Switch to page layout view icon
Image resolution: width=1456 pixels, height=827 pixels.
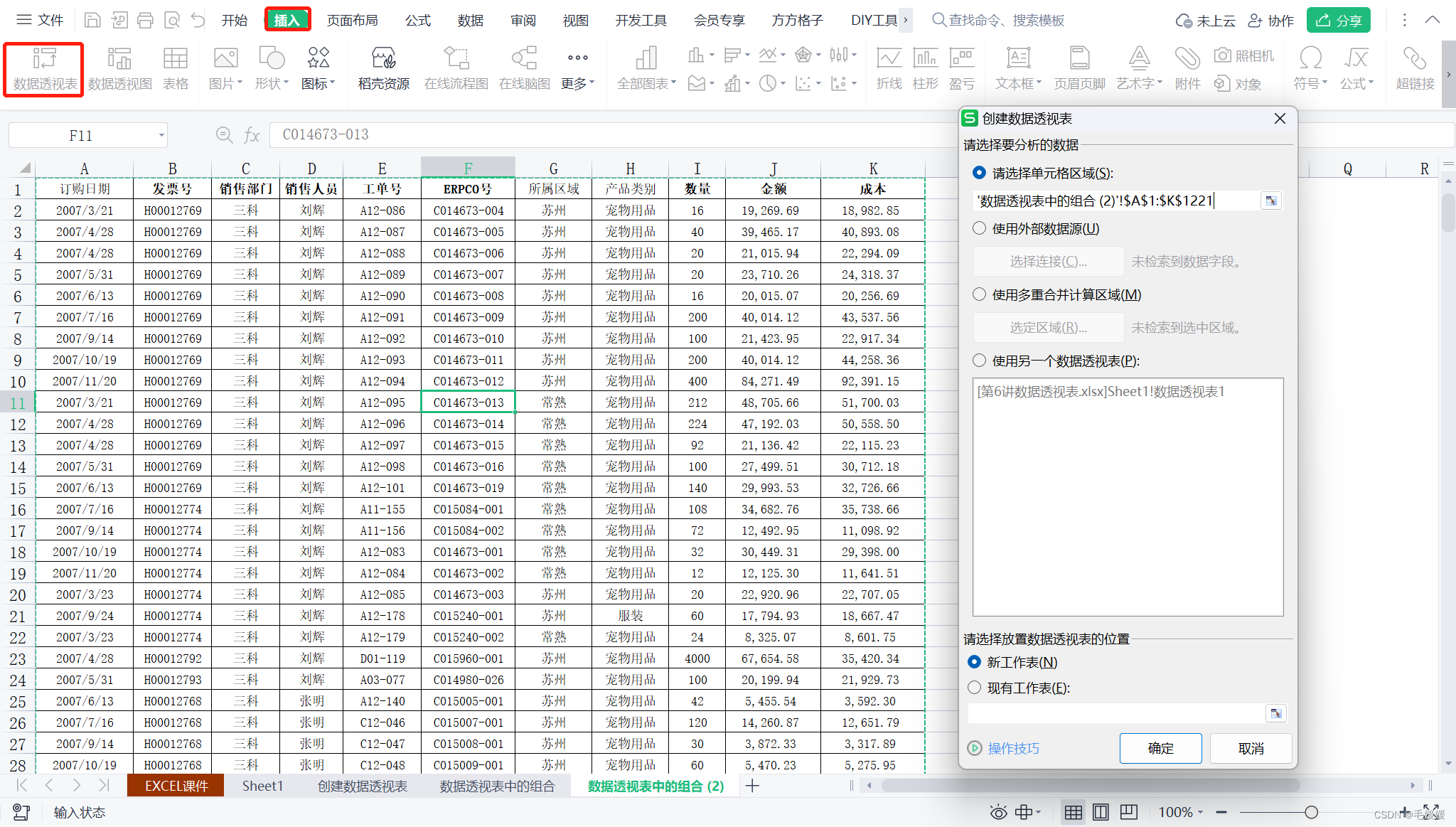(1101, 812)
